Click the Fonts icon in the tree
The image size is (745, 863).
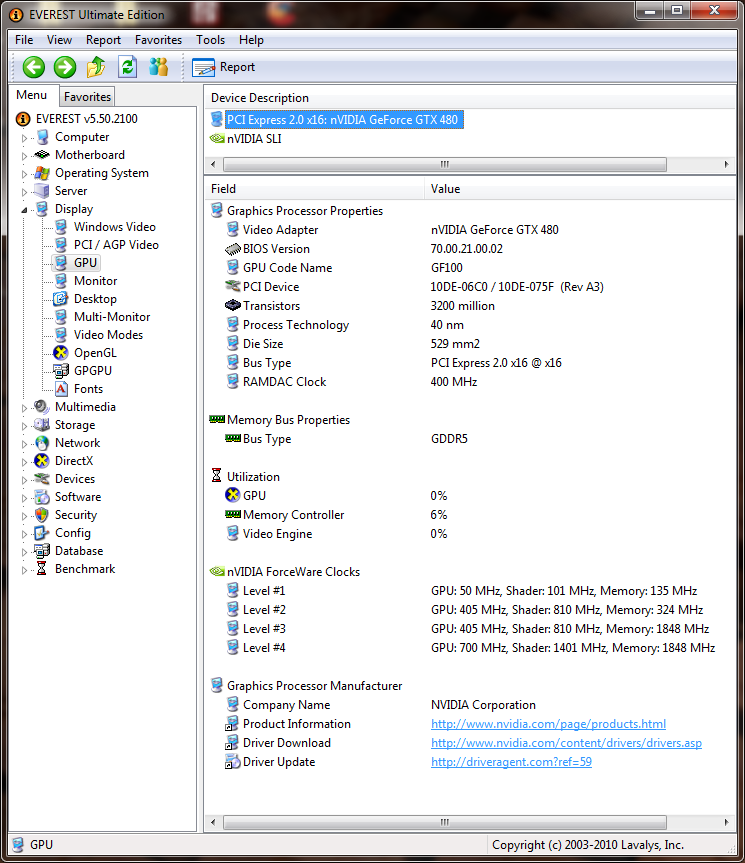(61, 389)
